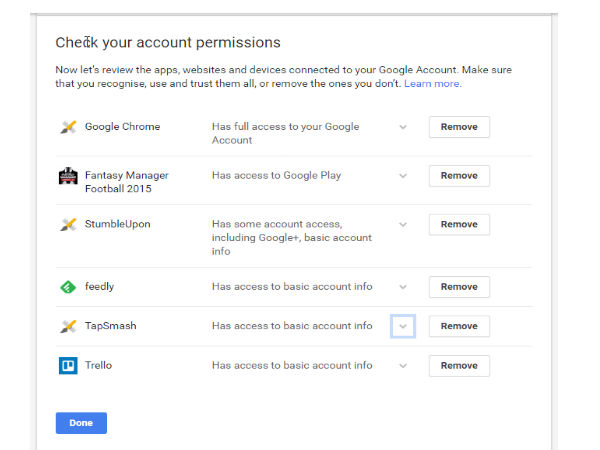Remove StumbleUpon from account

(x=459, y=225)
